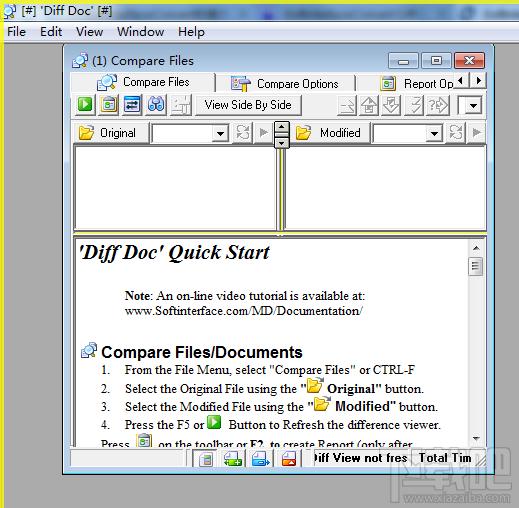Click the Original file open button
Viewport: 519px width, 508px height.
(x=111, y=133)
